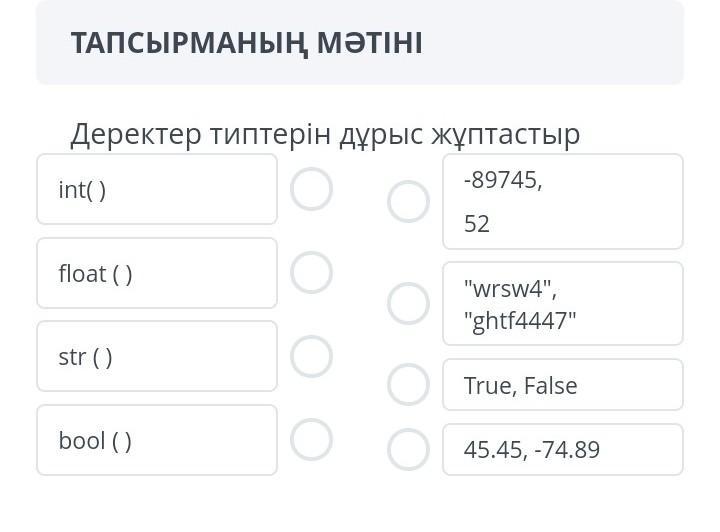The image size is (720, 532).
Task: Select the circle next to str ( )
Action: 311,356
